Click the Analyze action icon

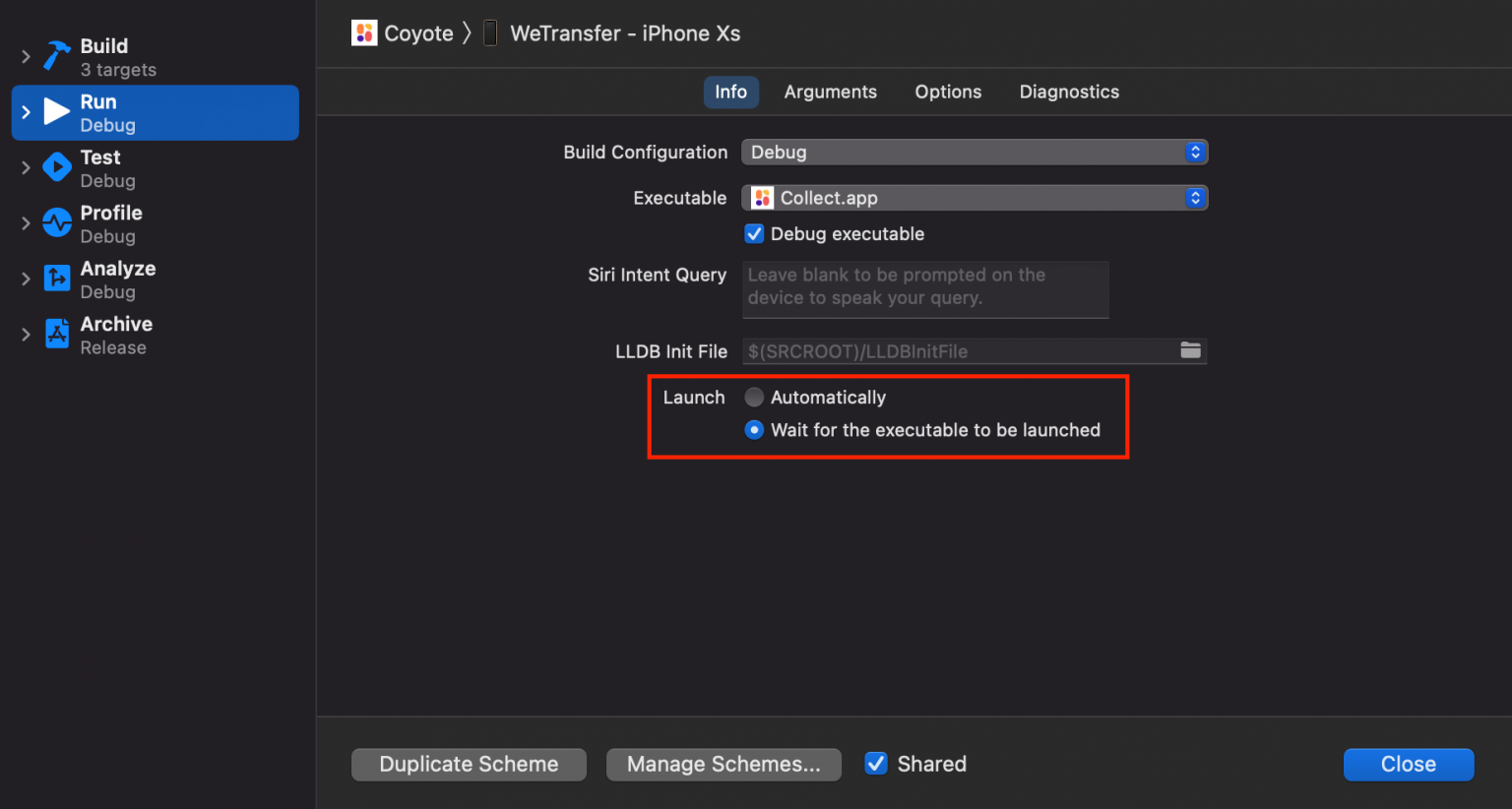[x=56, y=279]
